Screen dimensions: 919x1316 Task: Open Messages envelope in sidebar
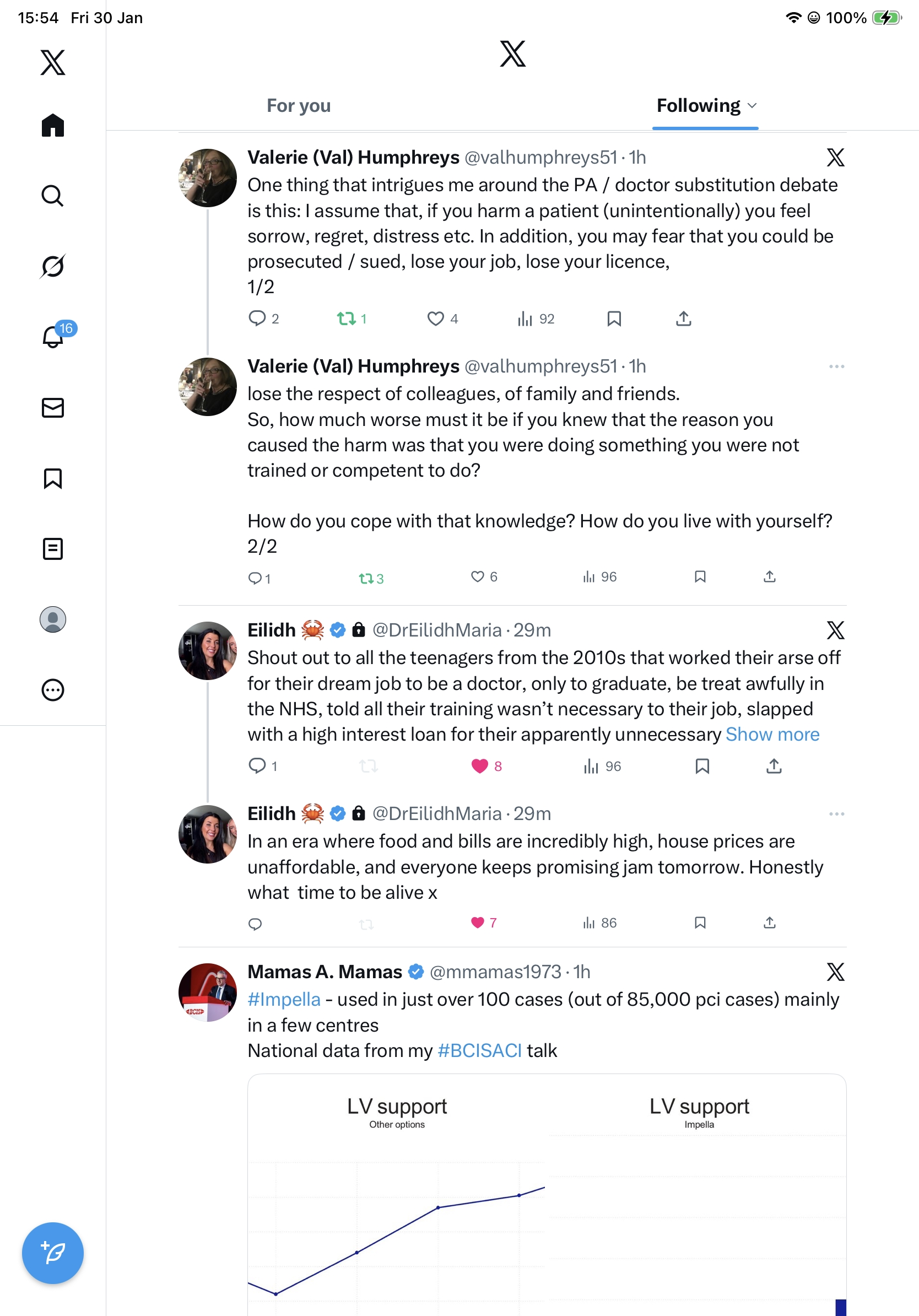pos(52,407)
